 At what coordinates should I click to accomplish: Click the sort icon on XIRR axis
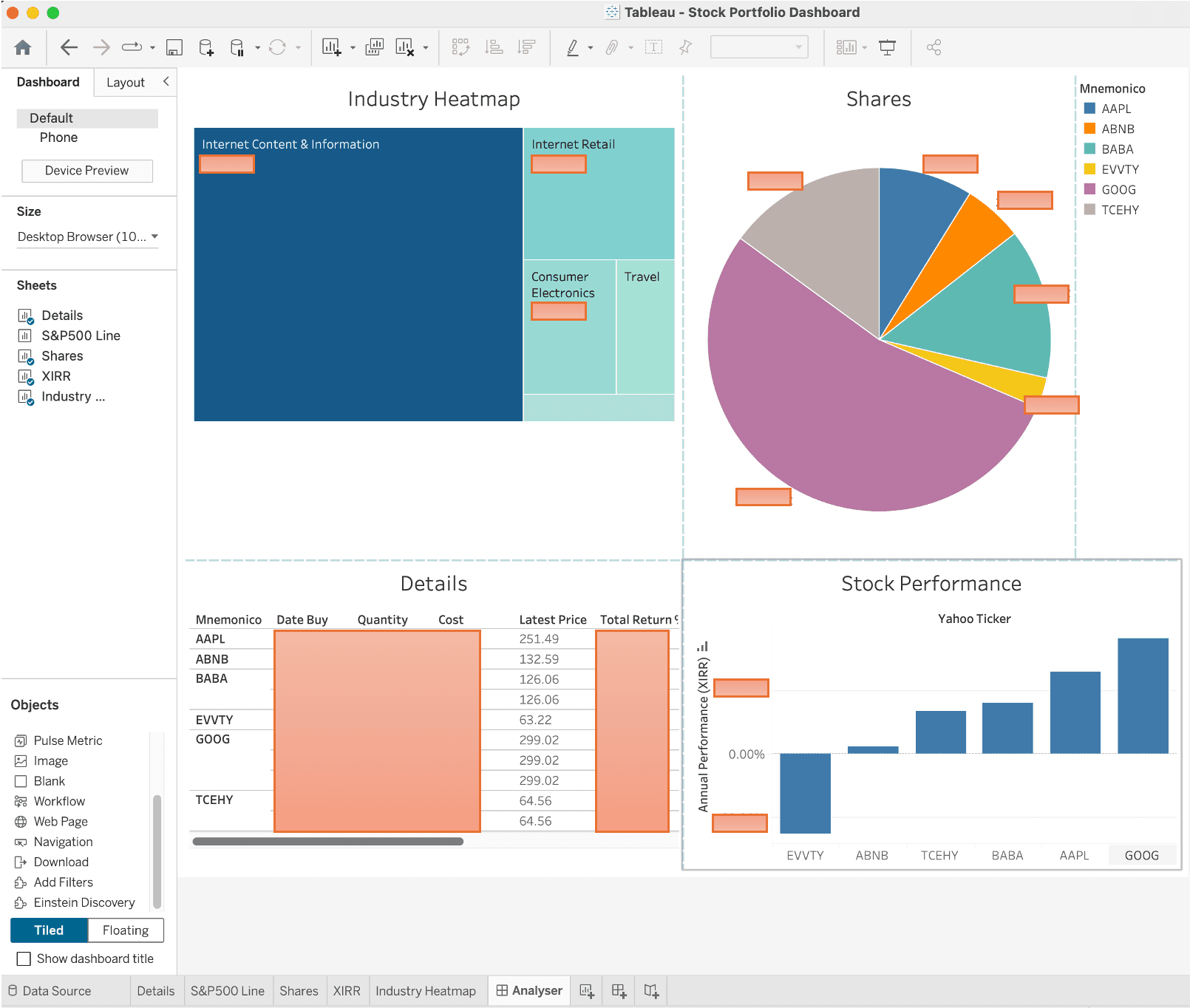pyautogui.click(x=702, y=647)
